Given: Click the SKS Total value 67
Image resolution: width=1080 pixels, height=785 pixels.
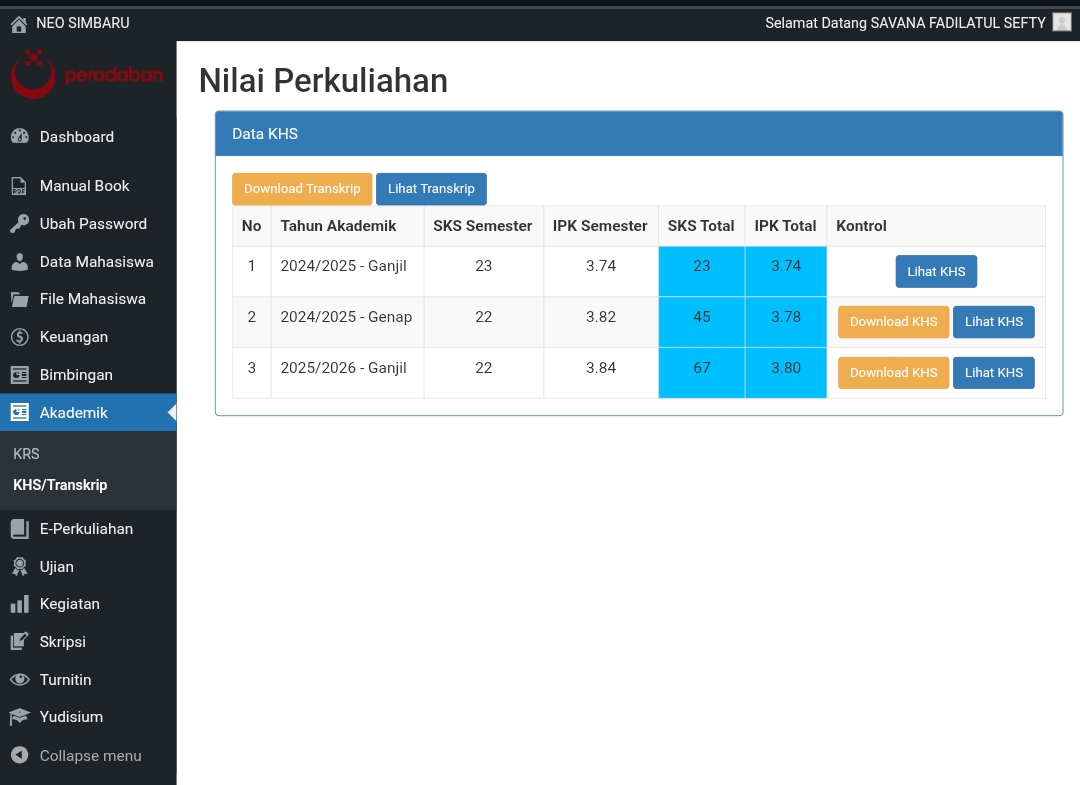Looking at the screenshot, I should pos(701,368).
